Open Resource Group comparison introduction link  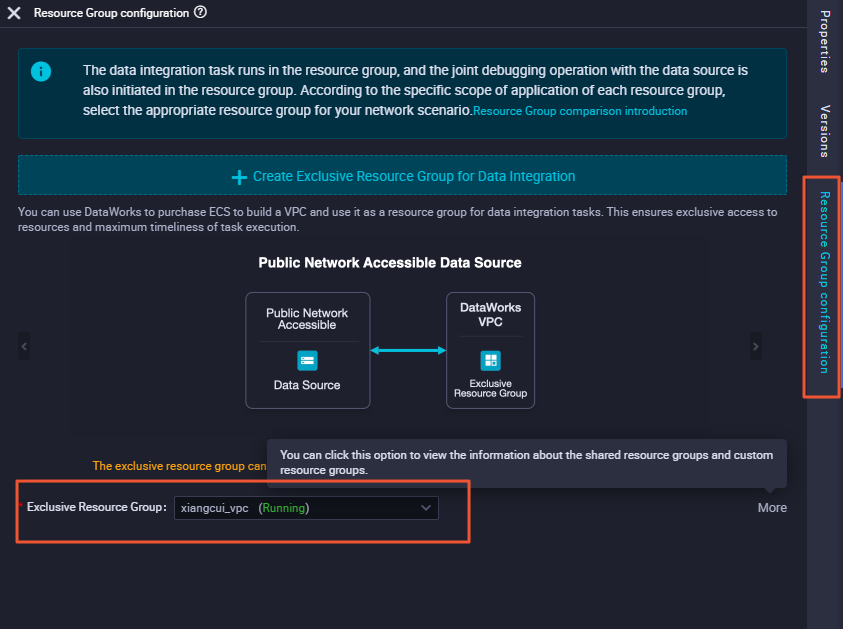580,111
